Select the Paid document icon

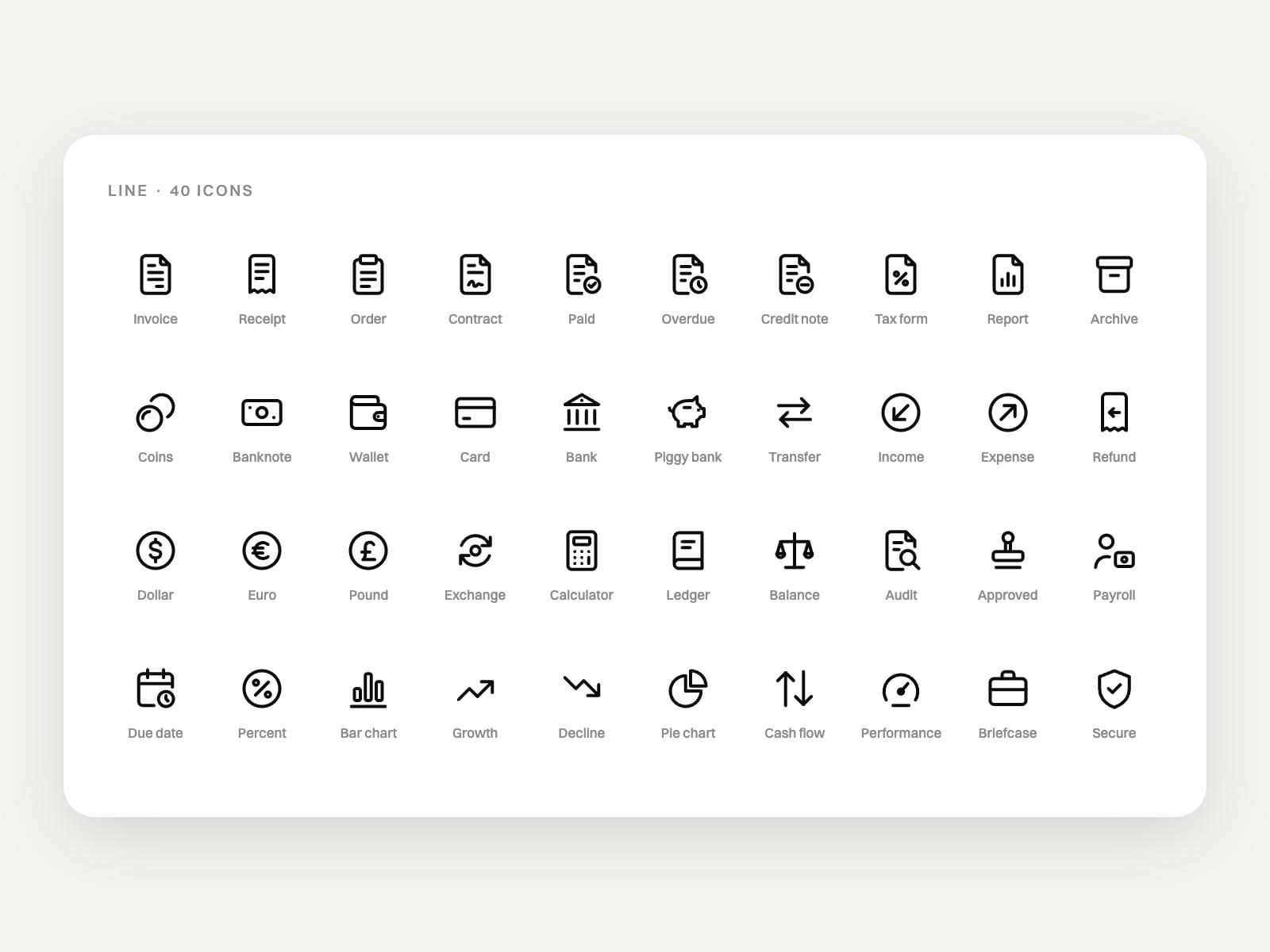583,274
